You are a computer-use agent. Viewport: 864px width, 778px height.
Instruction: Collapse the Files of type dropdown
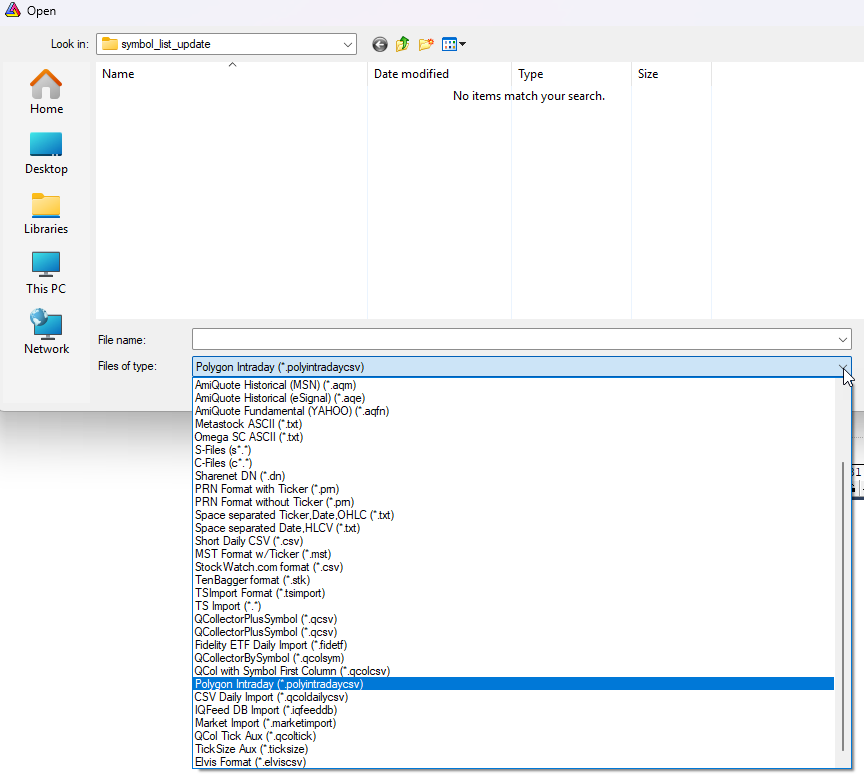pyautogui.click(x=843, y=367)
